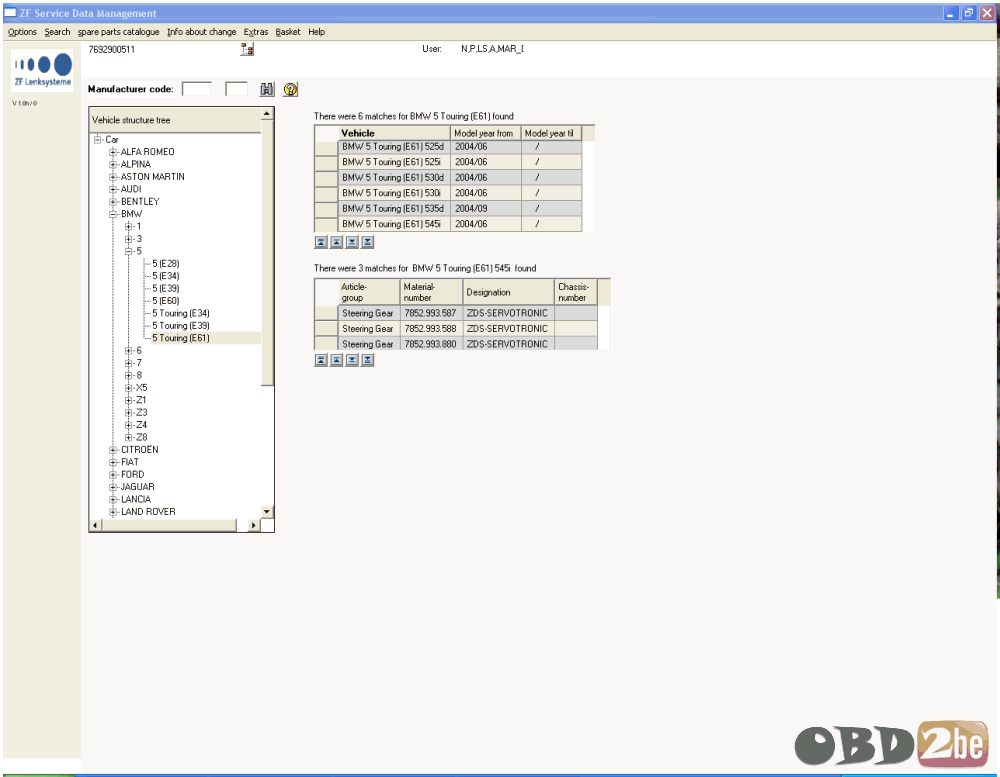Select LAND ROVER in the tree
Screen dimensions: 1000x777
(148, 512)
